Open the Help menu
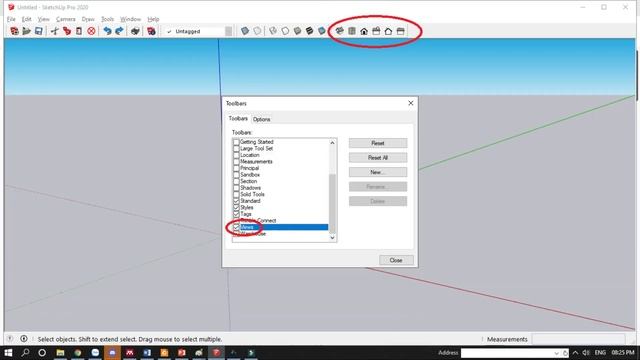Viewport: 640px width, 360px height. pyautogui.click(x=153, y=19)
